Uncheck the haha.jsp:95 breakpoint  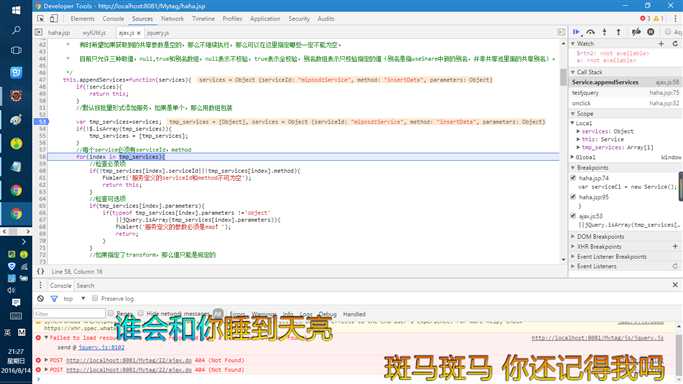(573, 197)
